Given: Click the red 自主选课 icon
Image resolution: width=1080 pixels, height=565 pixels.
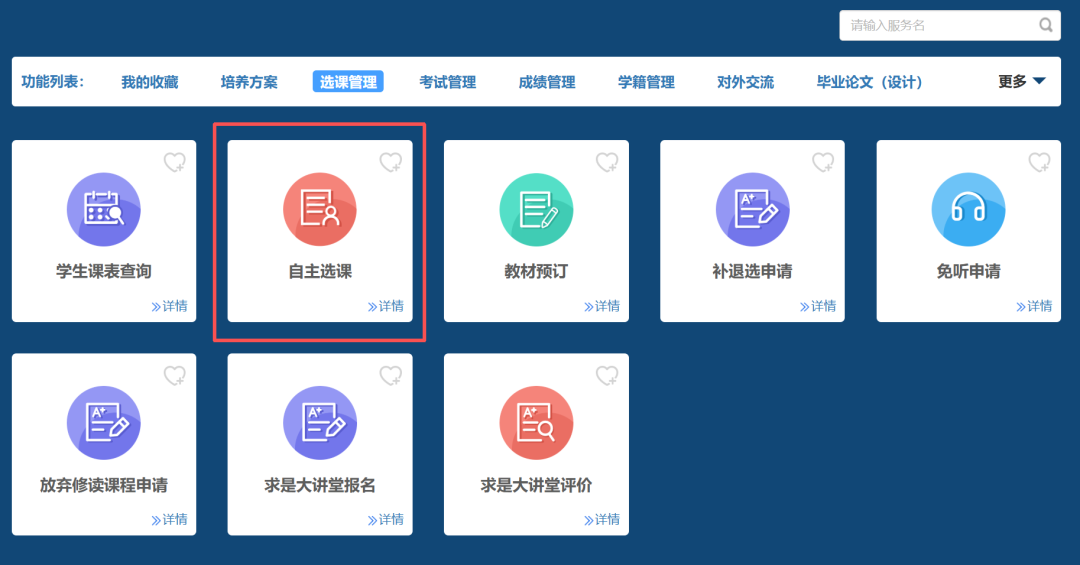Looking at the screenshot, I should 320,209.
